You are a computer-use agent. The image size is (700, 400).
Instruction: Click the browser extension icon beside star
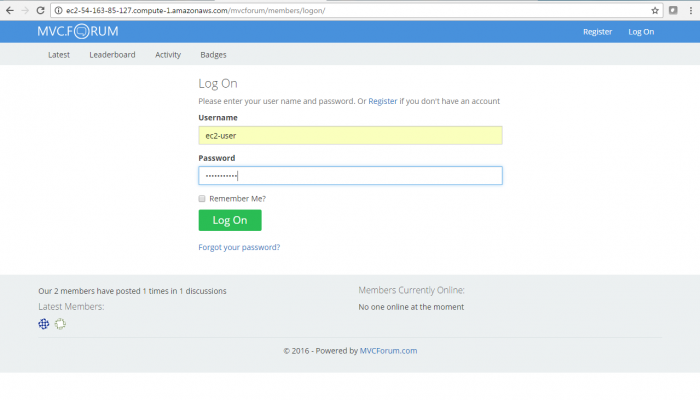coord(673,10)
